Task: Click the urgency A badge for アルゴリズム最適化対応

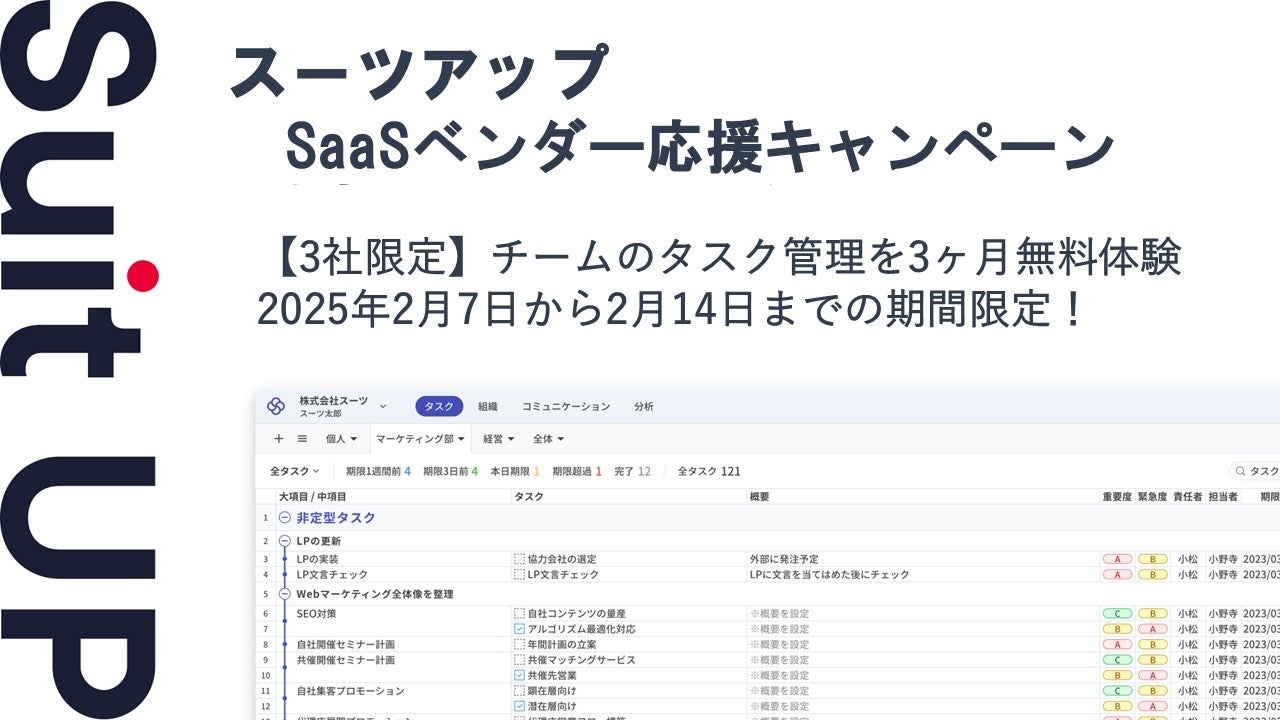Action: (x=1152, y=629)
